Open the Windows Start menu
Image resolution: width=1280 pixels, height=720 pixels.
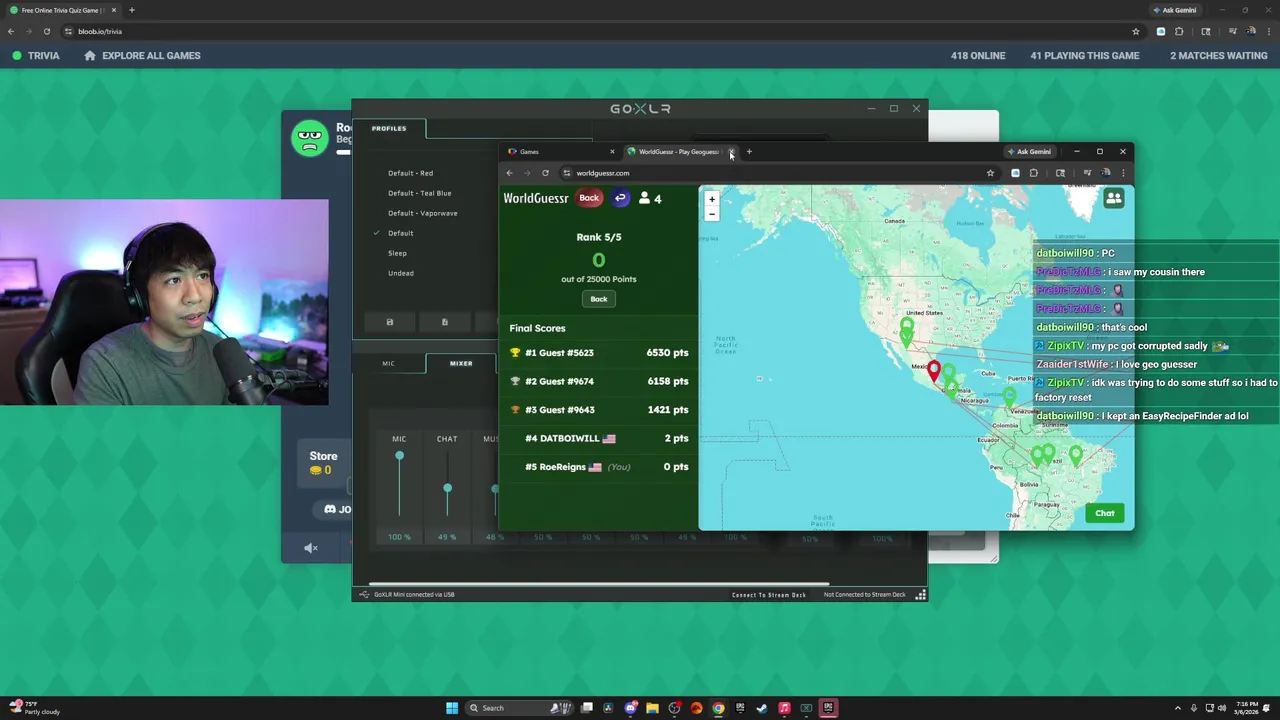pos(452,708)
